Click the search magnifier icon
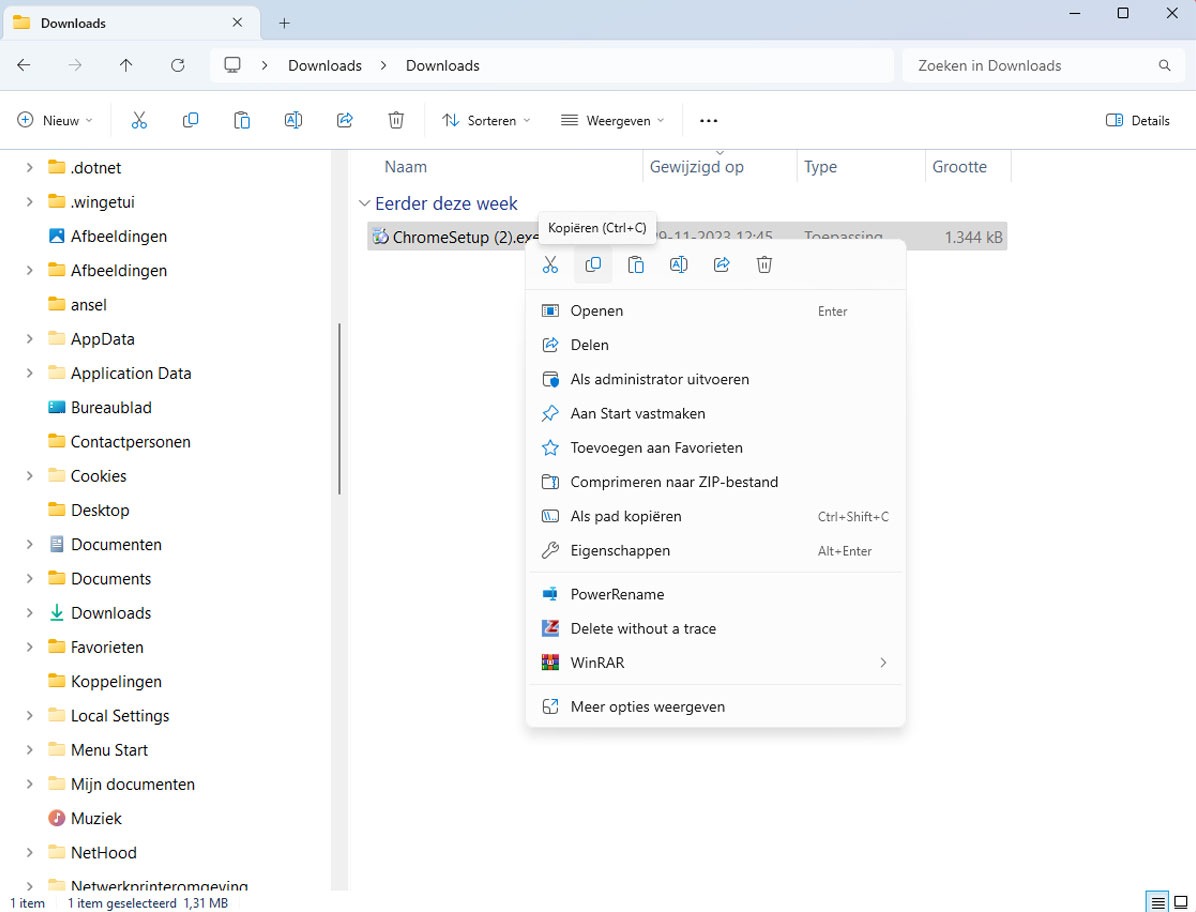This screenshot has width=1196, height=912. [x=1165, y=66]
